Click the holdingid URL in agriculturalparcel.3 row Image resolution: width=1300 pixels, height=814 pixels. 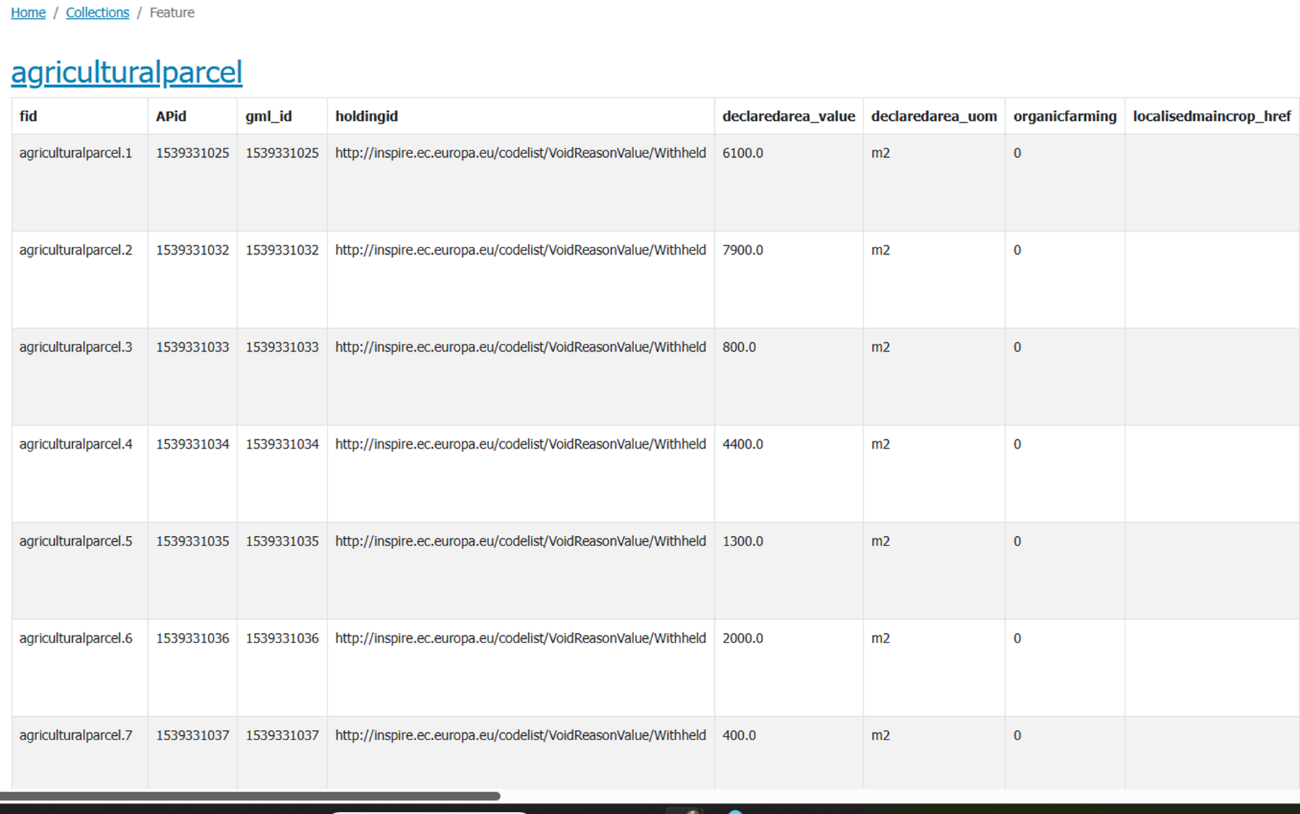coord(520,347)
